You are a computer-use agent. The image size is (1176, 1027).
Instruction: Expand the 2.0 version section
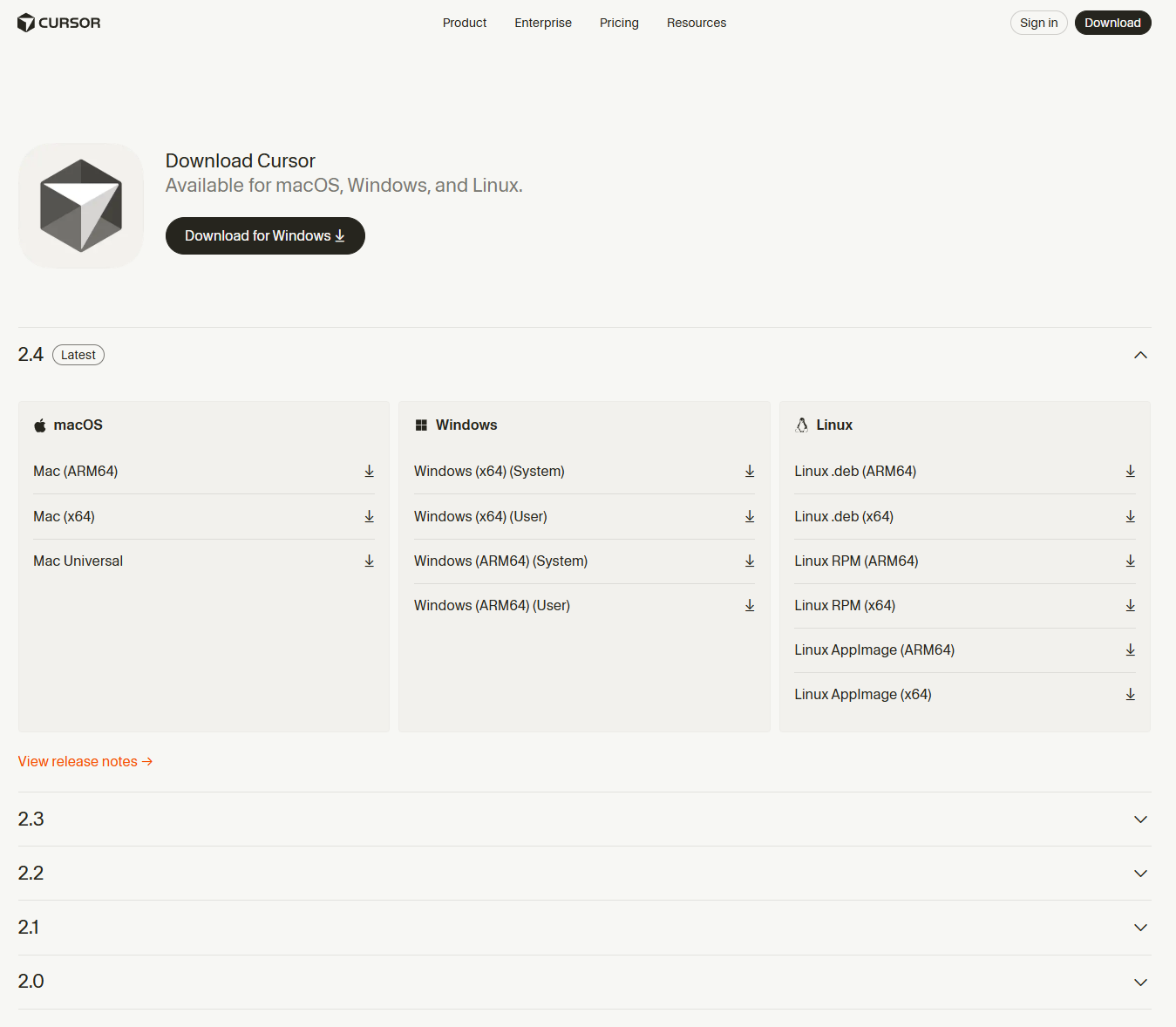click(x=1140, y=983)
